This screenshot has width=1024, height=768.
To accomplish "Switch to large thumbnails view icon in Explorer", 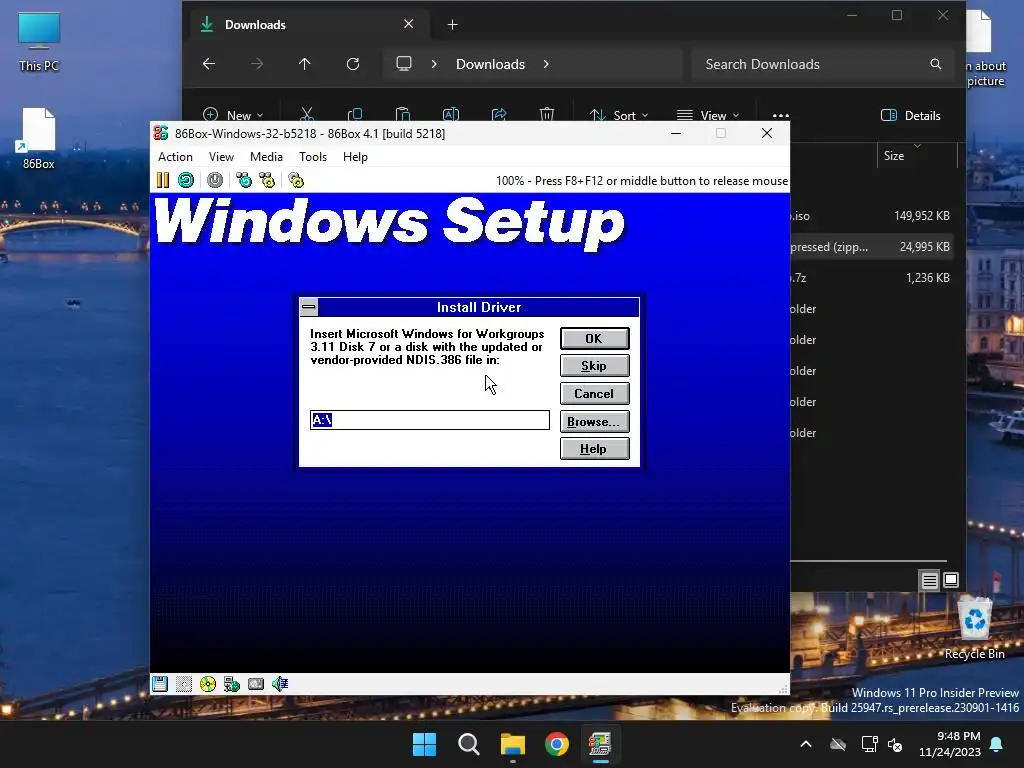I will 951,580.
